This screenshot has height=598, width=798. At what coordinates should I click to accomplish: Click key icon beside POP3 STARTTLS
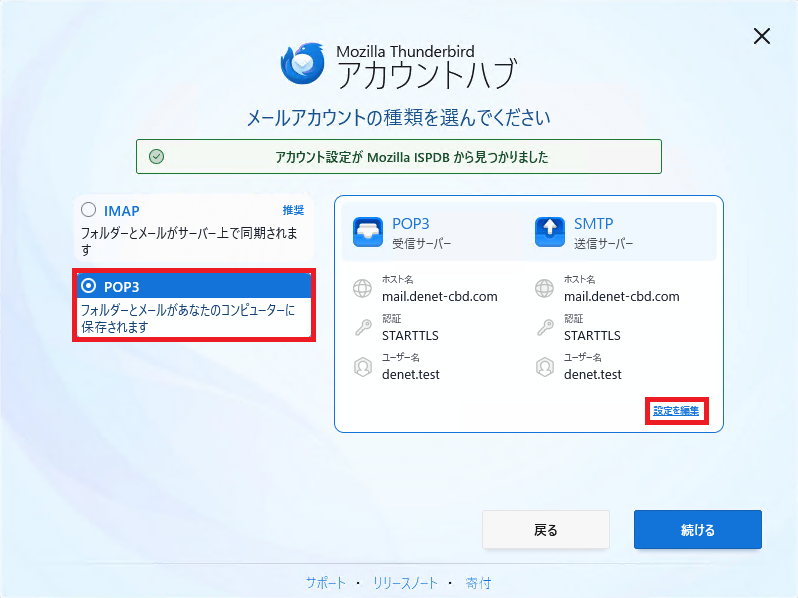point(363,327)
